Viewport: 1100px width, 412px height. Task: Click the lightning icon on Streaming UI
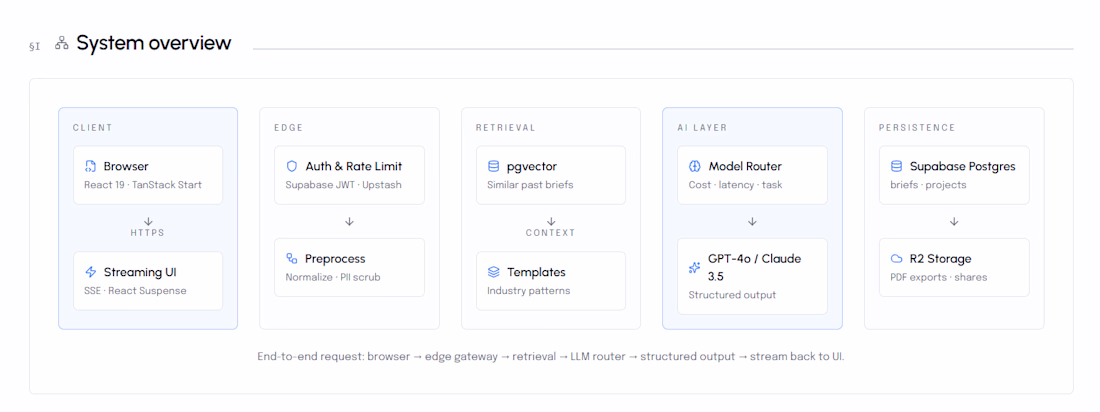point(90,272)
